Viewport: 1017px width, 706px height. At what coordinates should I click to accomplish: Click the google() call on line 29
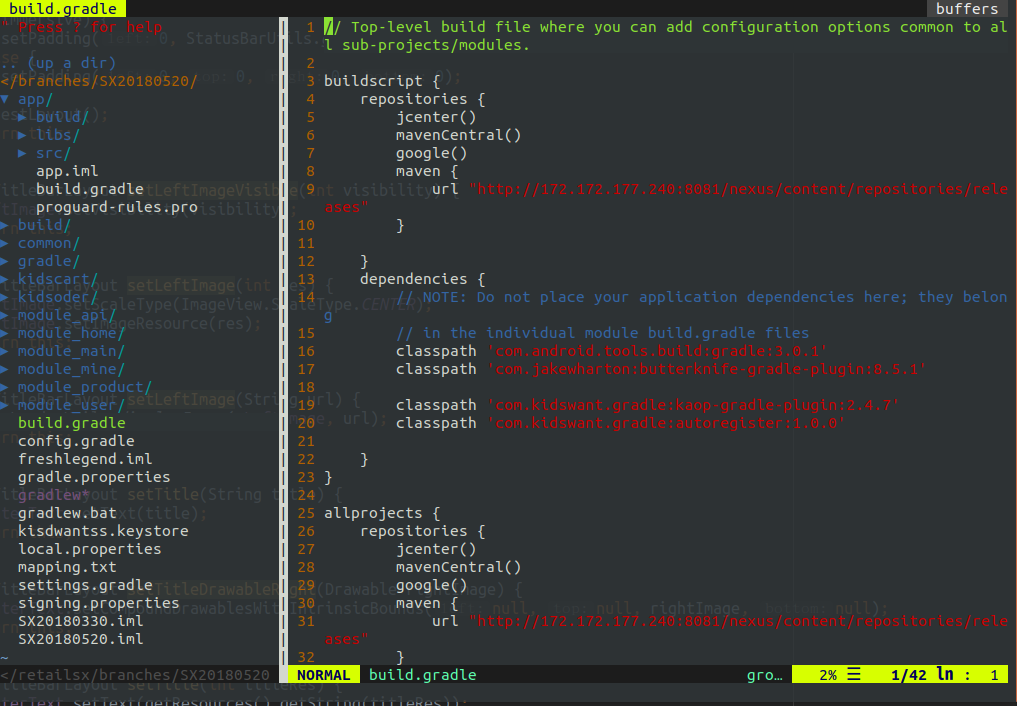point(431,585)
